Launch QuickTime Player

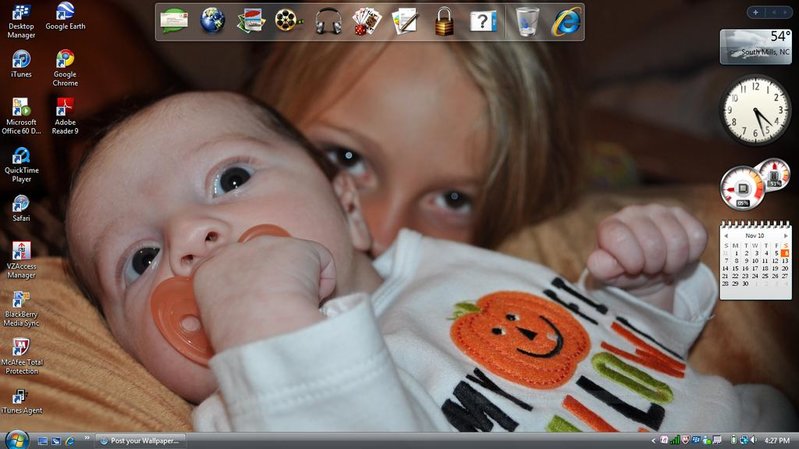tap(21, 164)
